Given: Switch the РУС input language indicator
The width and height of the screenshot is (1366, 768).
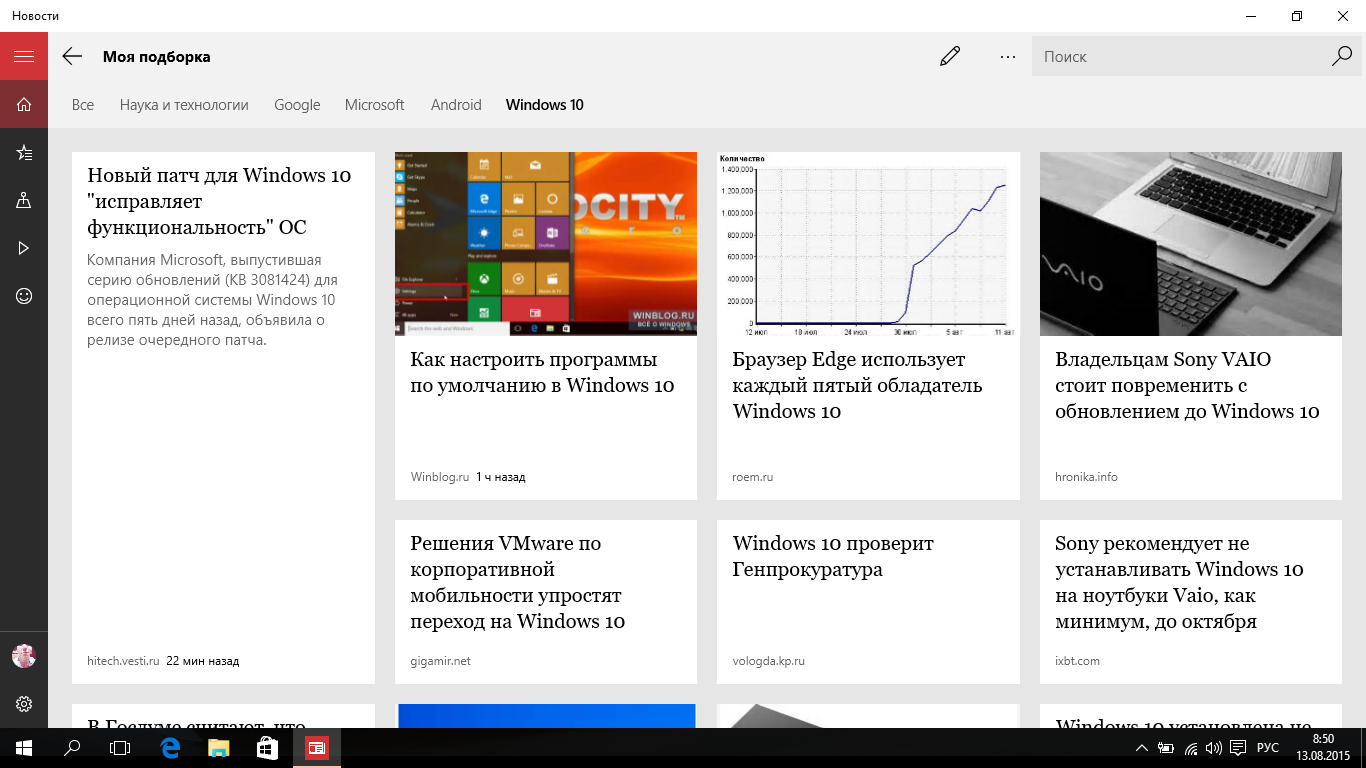Looking at the screenshot, I should (1267, 748).
